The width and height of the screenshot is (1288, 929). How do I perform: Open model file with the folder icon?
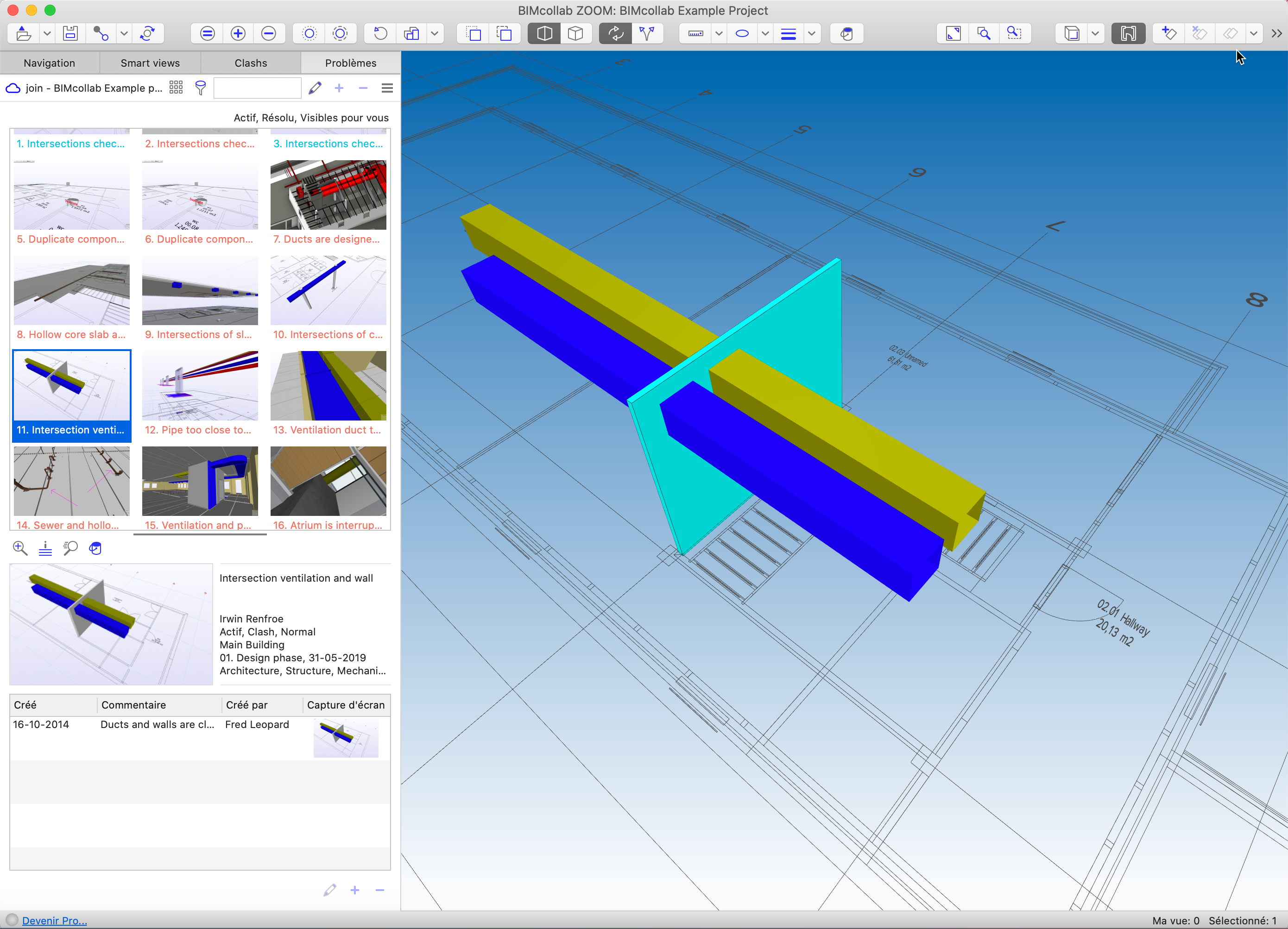tap(23, 33)
